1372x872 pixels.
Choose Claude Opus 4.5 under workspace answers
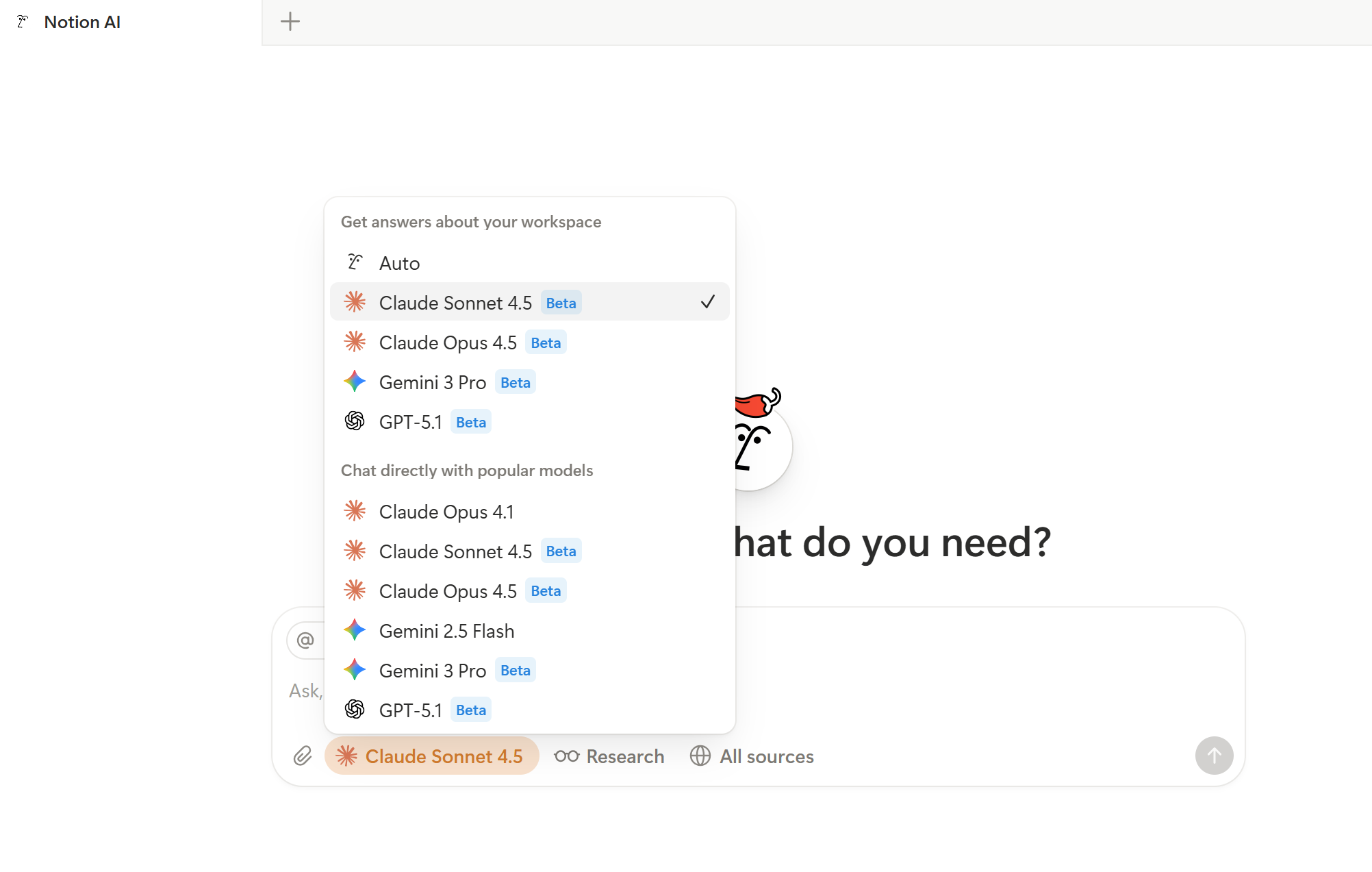coord(448,342)
